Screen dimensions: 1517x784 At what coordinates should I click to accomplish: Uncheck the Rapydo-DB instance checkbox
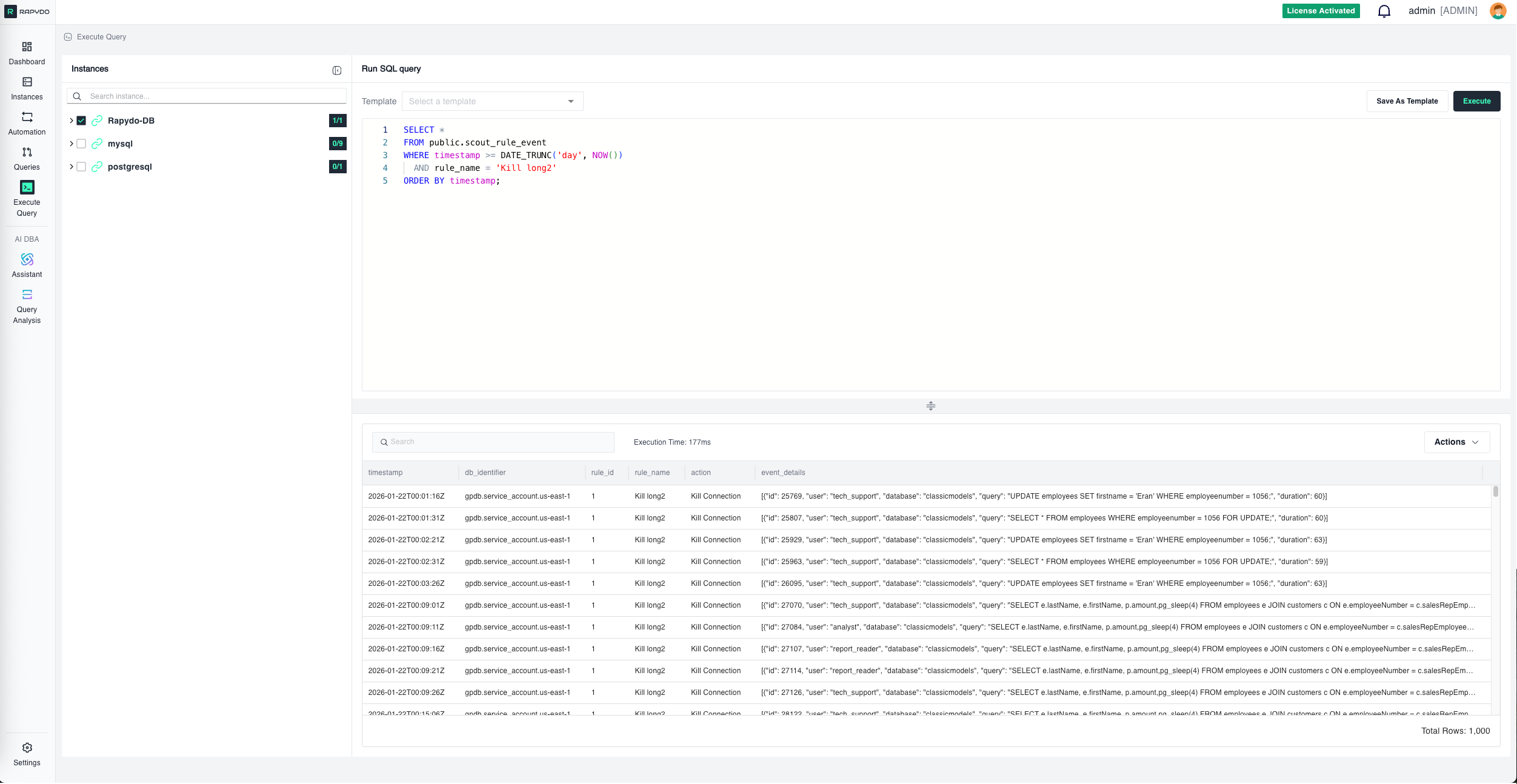pos(81,121)
